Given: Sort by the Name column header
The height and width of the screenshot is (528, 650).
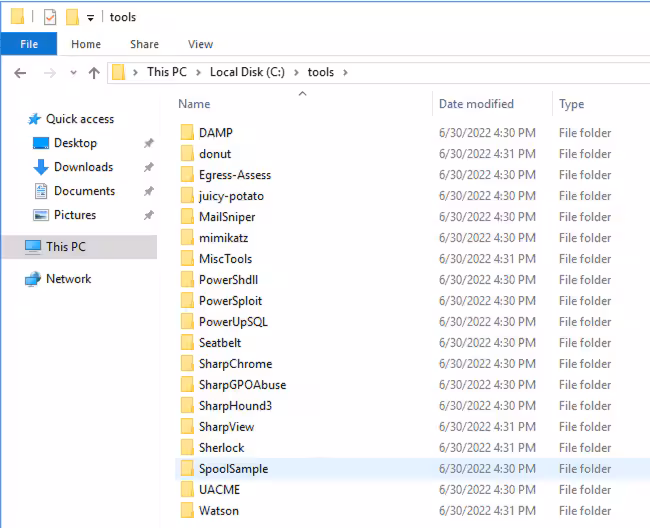Looking at the screenshot, I should click(194, 104).
